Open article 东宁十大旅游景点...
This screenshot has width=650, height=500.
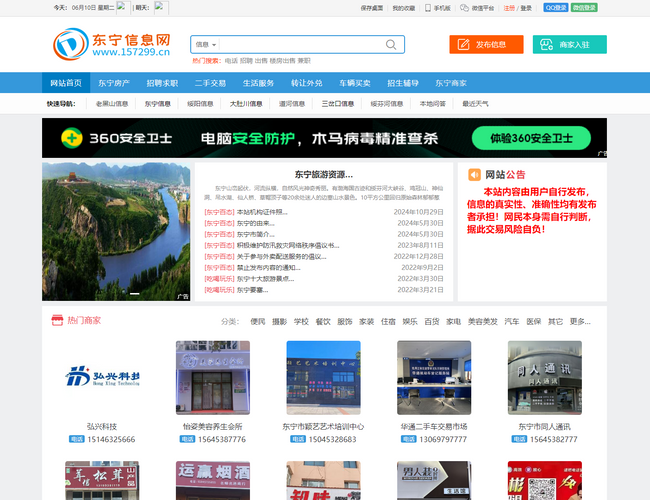265,279
